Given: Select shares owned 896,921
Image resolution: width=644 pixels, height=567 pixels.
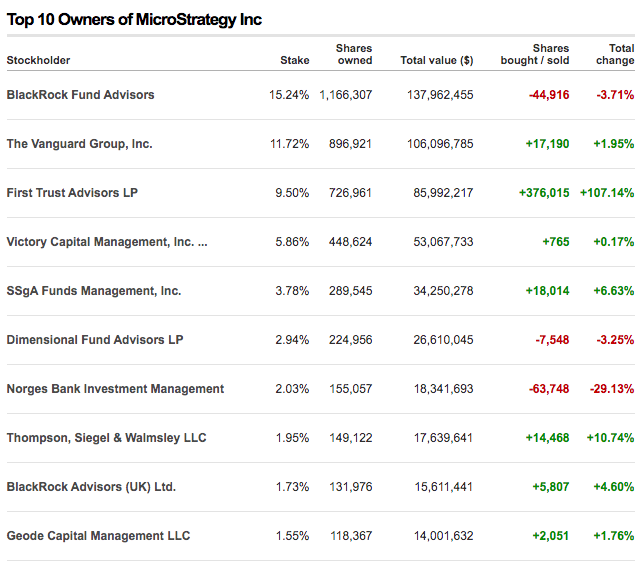Looking at the screenshot, I should [350, 144].
